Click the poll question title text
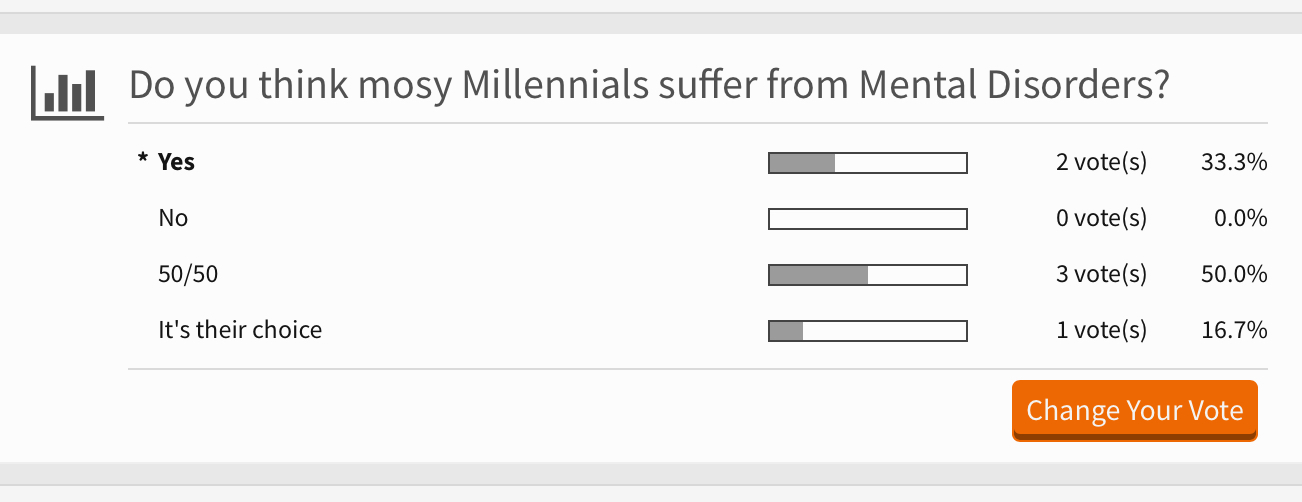 pos(650,87)
